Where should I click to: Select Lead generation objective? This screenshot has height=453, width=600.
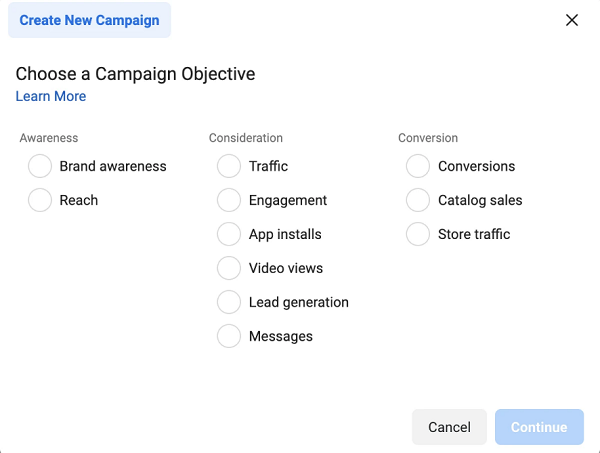(x=229, y=302)
